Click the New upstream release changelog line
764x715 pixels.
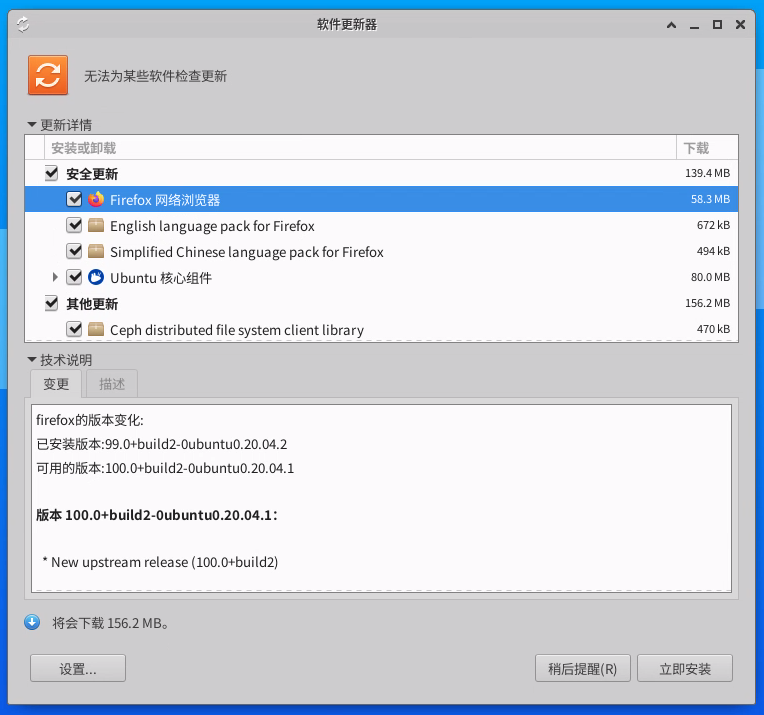click(x=160, y=562)
